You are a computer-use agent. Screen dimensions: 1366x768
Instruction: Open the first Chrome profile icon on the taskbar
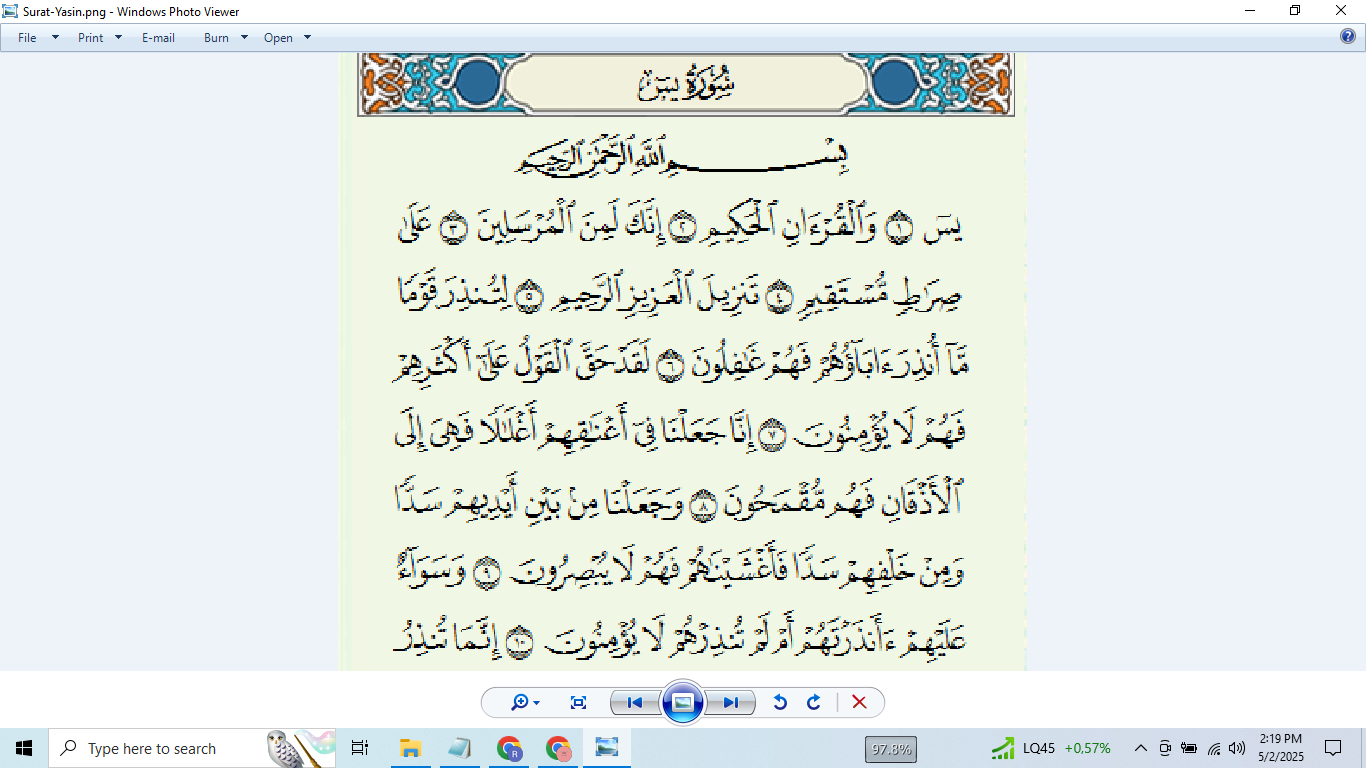pos(509,748)
